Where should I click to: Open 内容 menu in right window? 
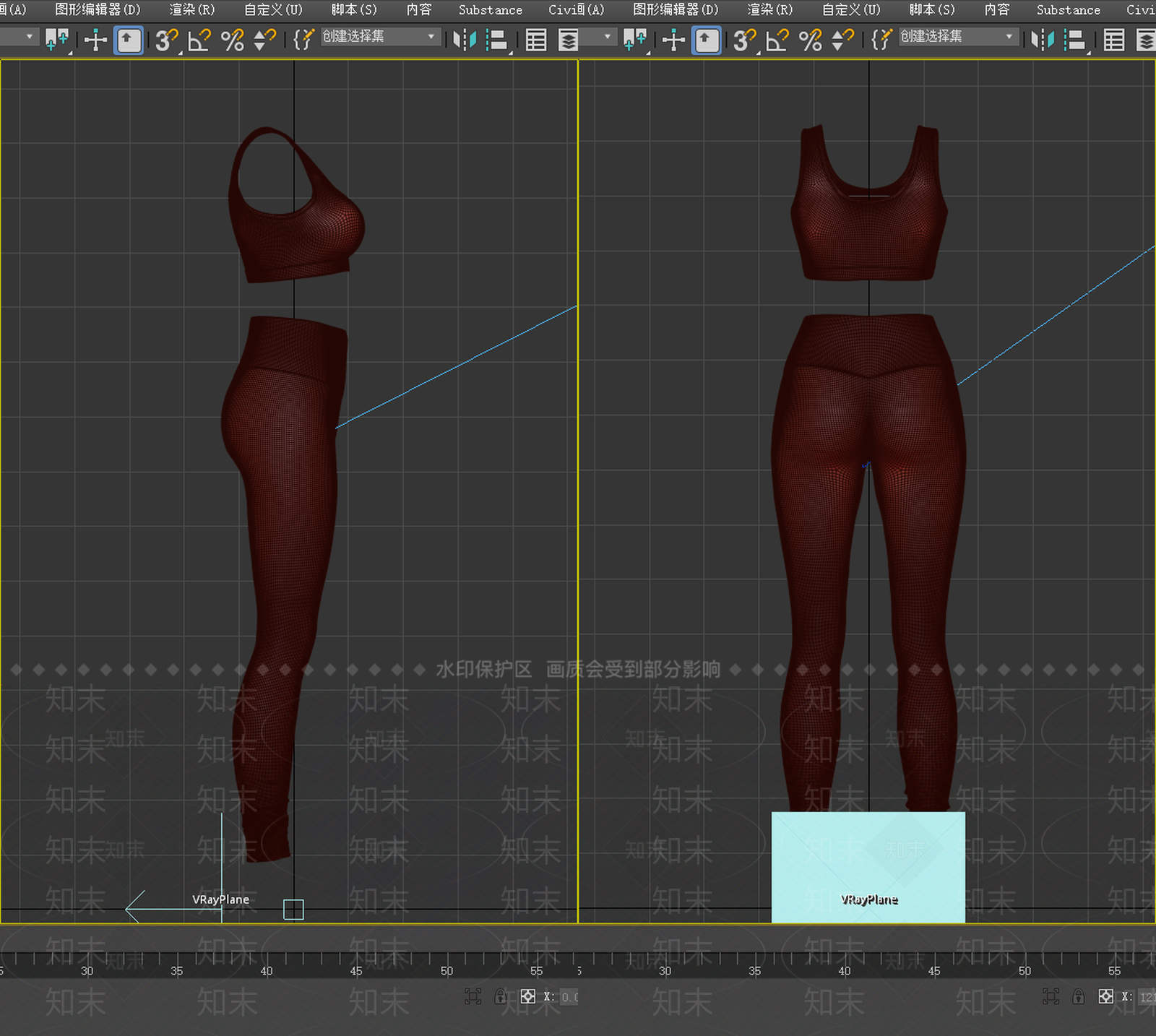(997, 9)
